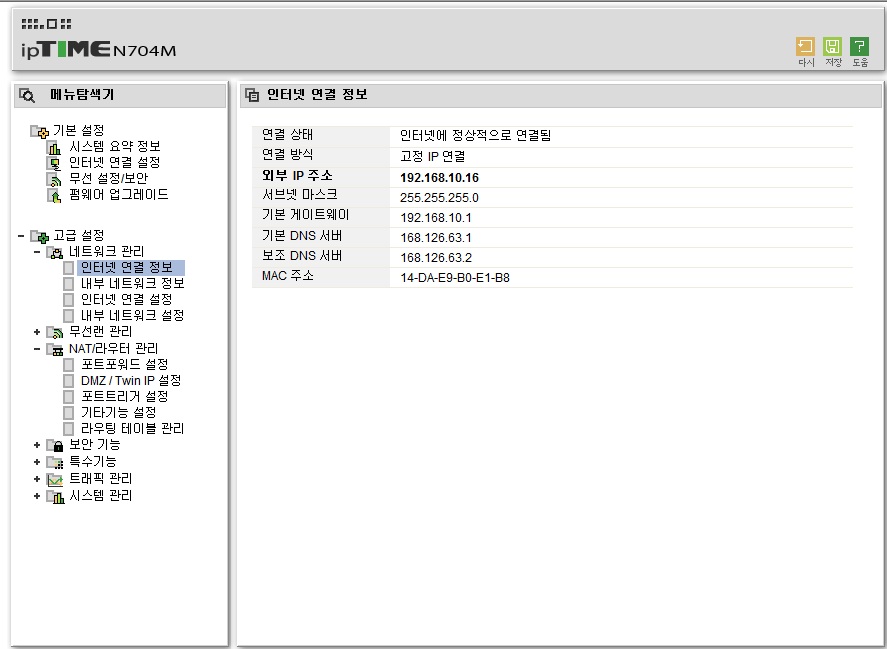Open 기타기능 설정

118,412
